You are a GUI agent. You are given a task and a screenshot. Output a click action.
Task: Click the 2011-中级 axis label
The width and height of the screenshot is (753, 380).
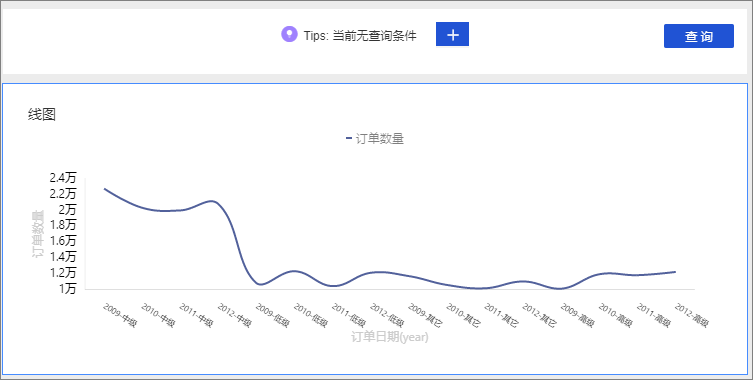(196, 315)
